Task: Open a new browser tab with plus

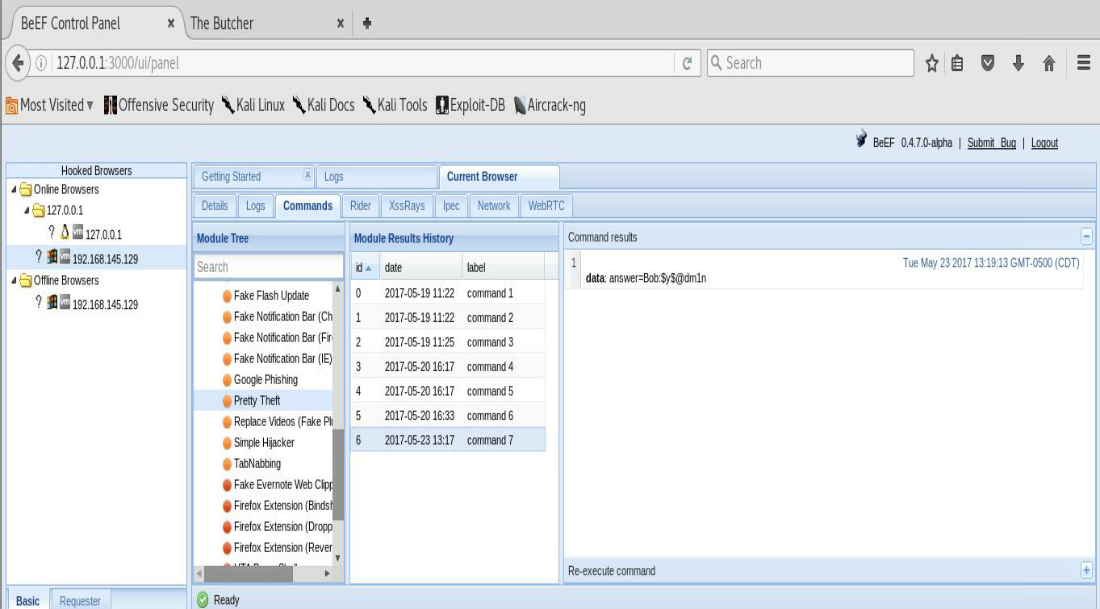Action: (367, 23)
